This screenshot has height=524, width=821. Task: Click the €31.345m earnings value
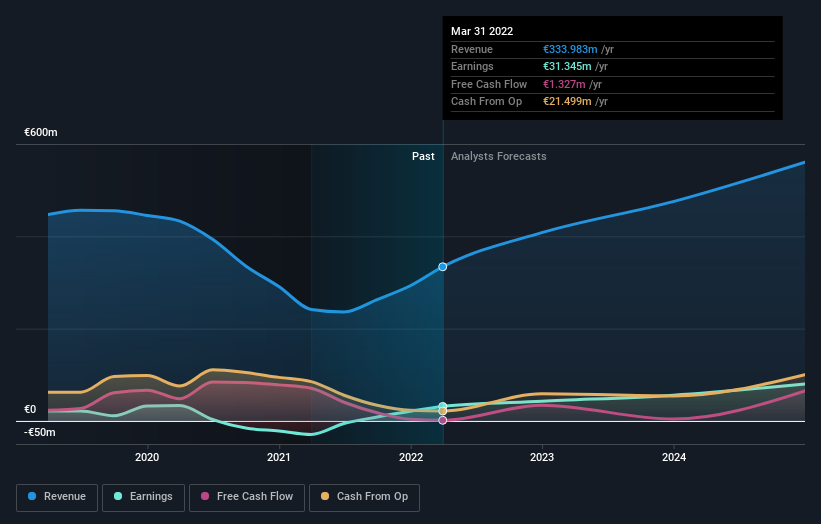click(x=567, y=66)
